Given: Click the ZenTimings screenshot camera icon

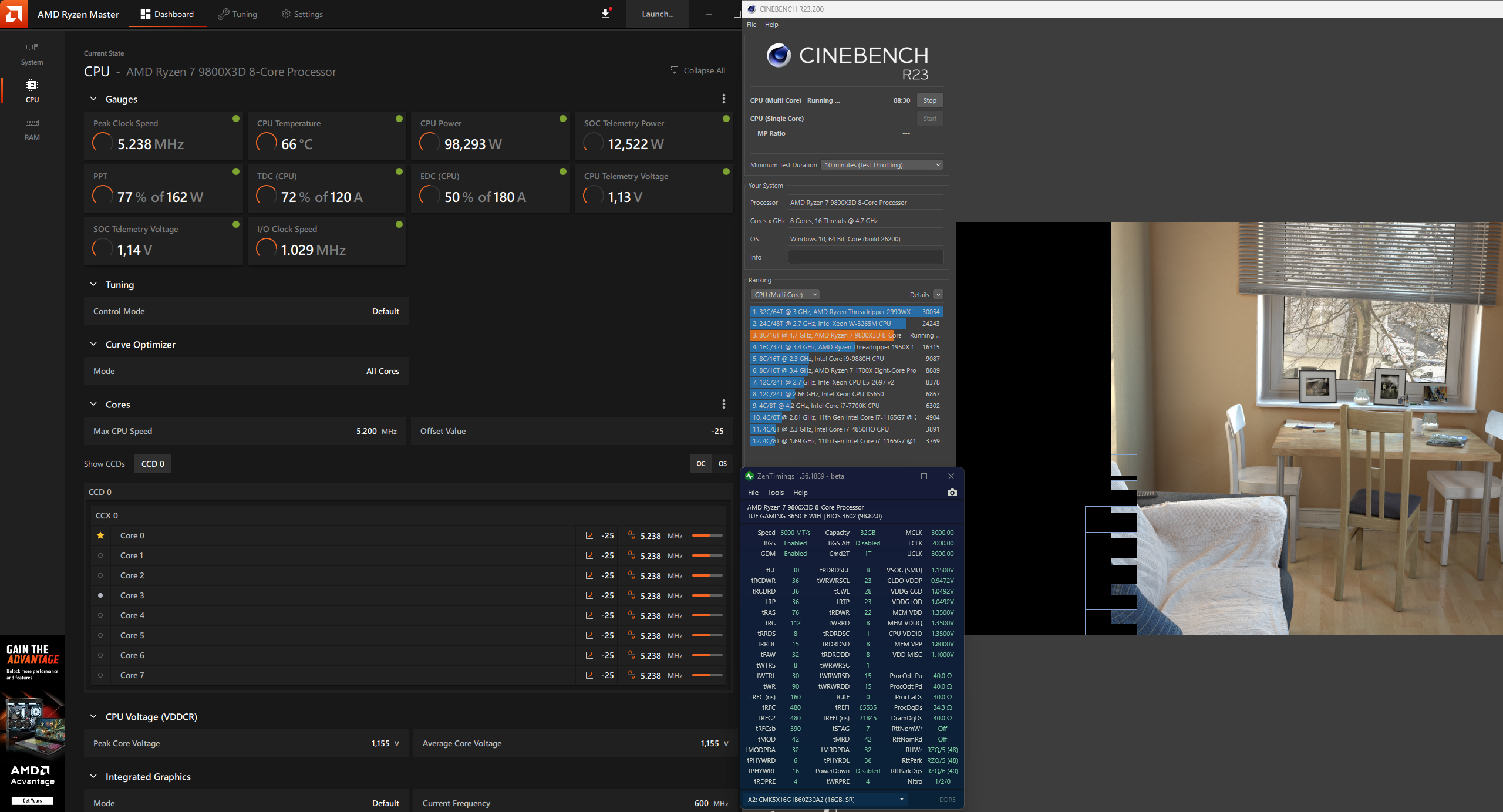Looking at the screenshot, I should click(952, 493).
